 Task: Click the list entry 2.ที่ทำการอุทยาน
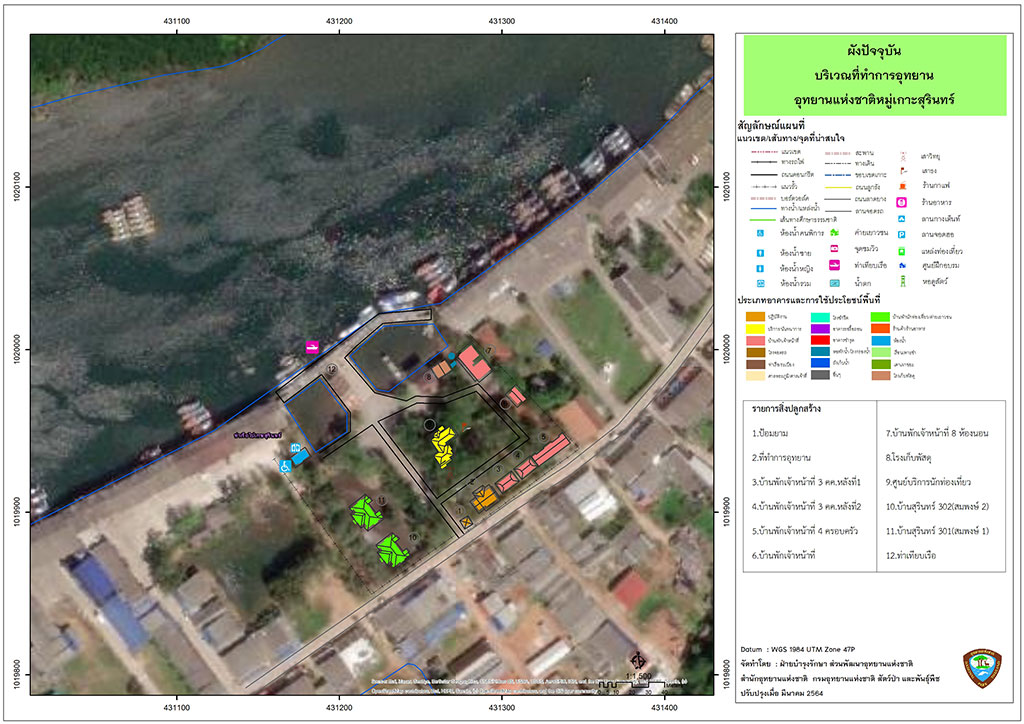pyautogui.click(x=781, y=458)
